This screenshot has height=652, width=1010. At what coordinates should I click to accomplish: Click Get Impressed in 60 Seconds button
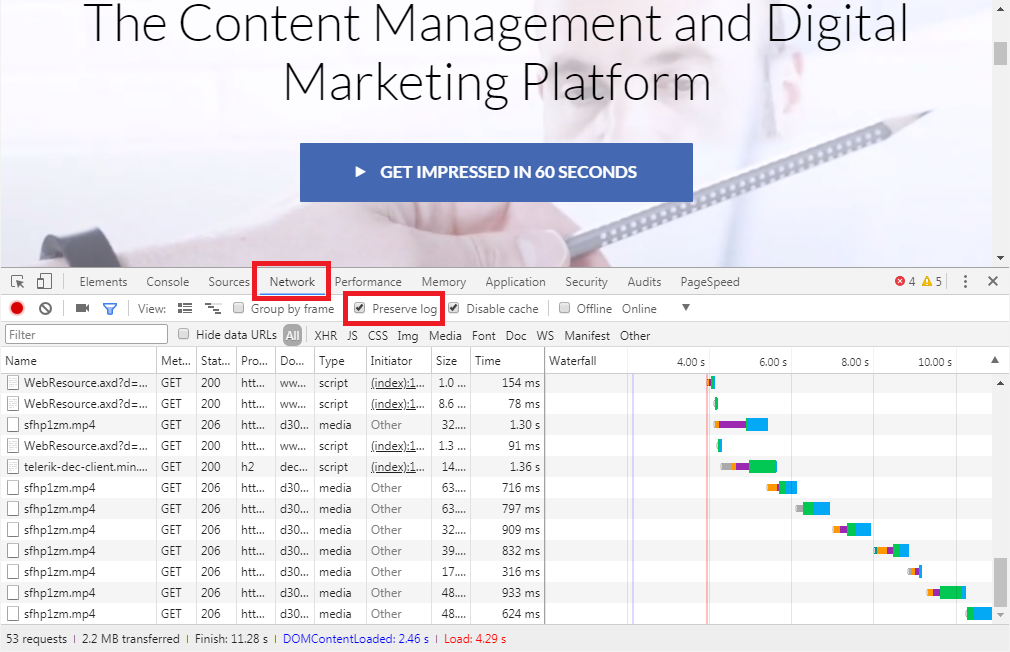[x=496, y=173]
